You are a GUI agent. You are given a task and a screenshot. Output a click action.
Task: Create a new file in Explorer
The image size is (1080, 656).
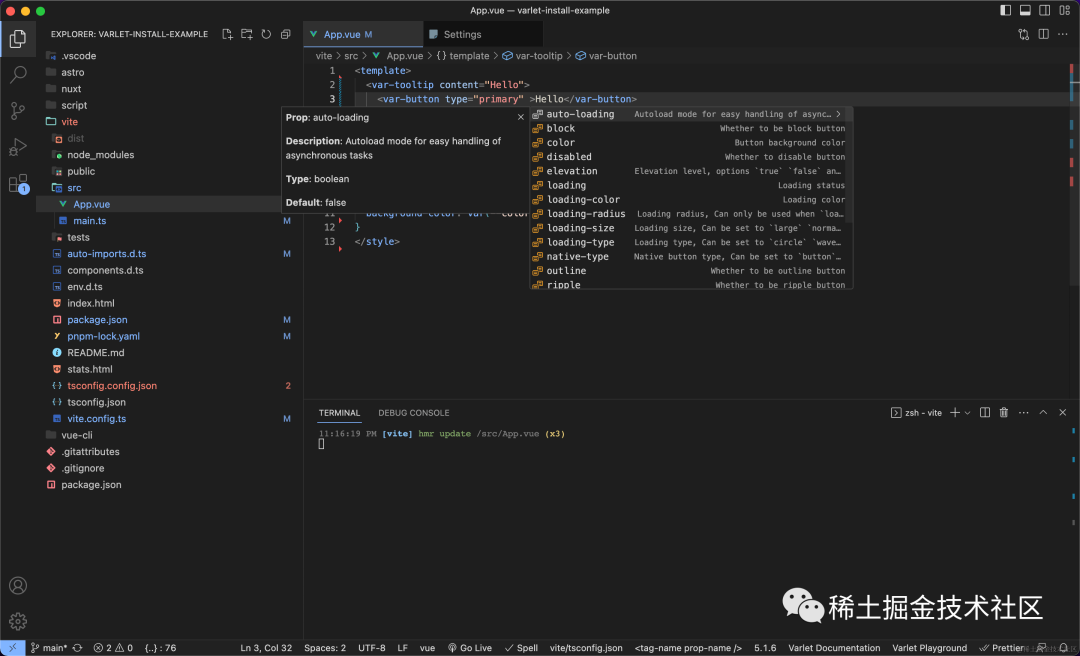(227, 34)
